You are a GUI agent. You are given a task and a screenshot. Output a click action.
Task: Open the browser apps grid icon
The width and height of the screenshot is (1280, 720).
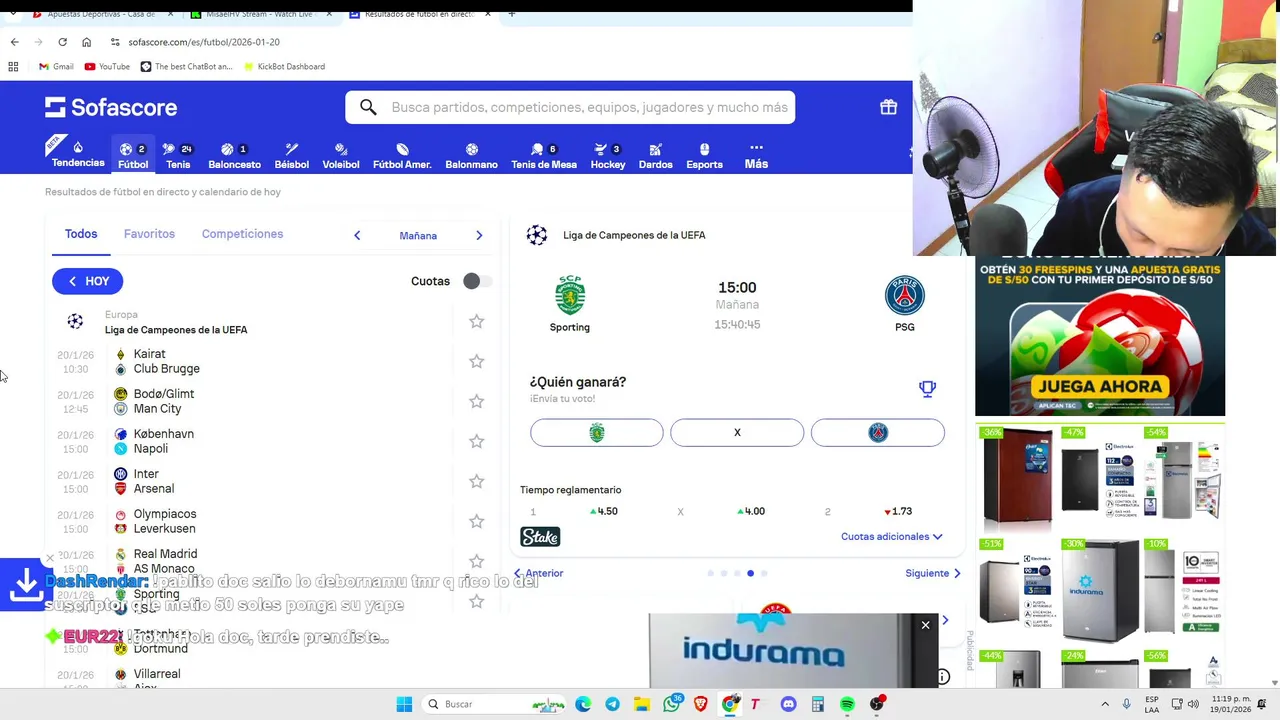13,67
